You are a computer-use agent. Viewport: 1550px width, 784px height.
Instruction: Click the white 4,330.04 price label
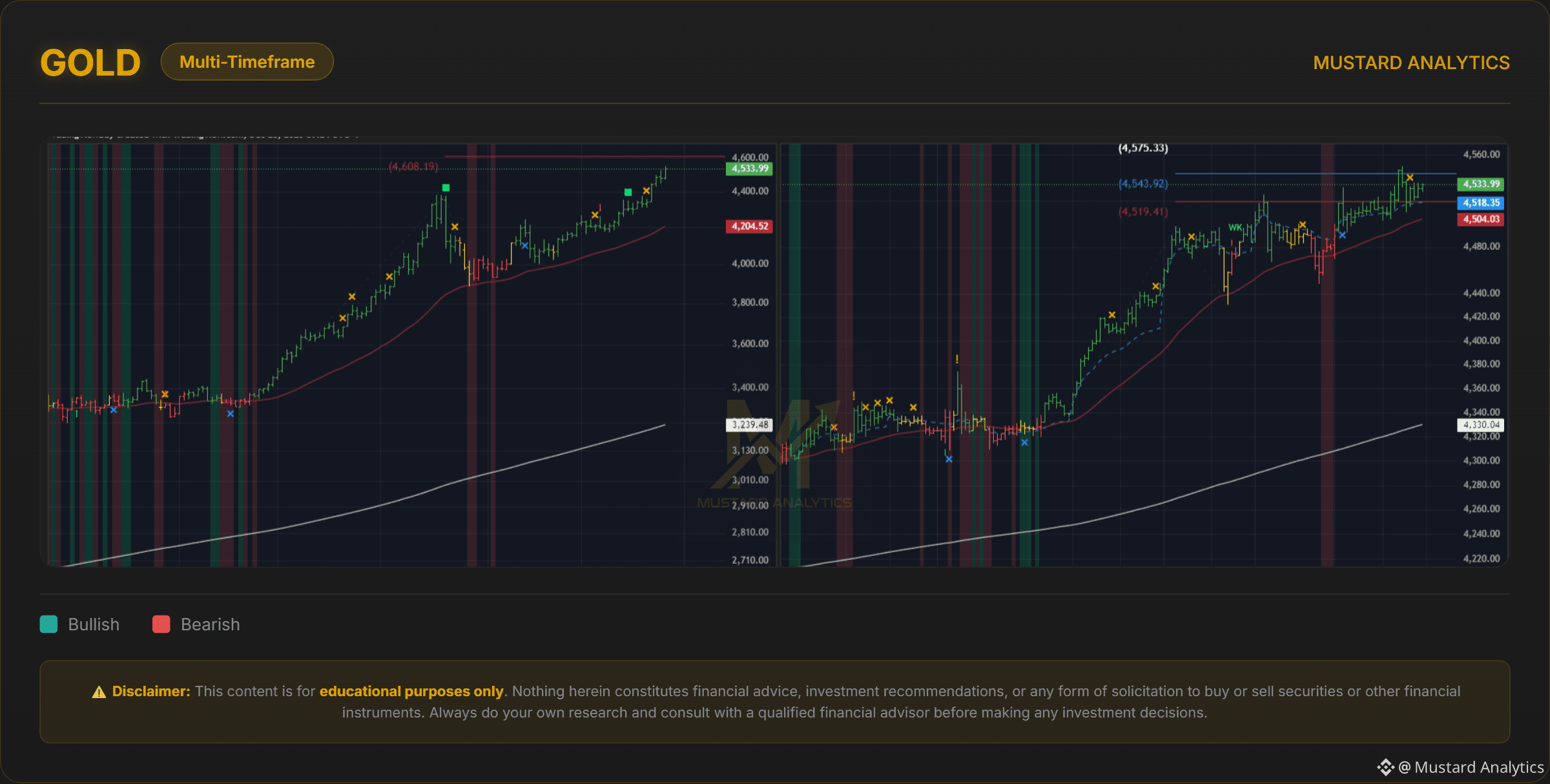[x=1480, y=425]
